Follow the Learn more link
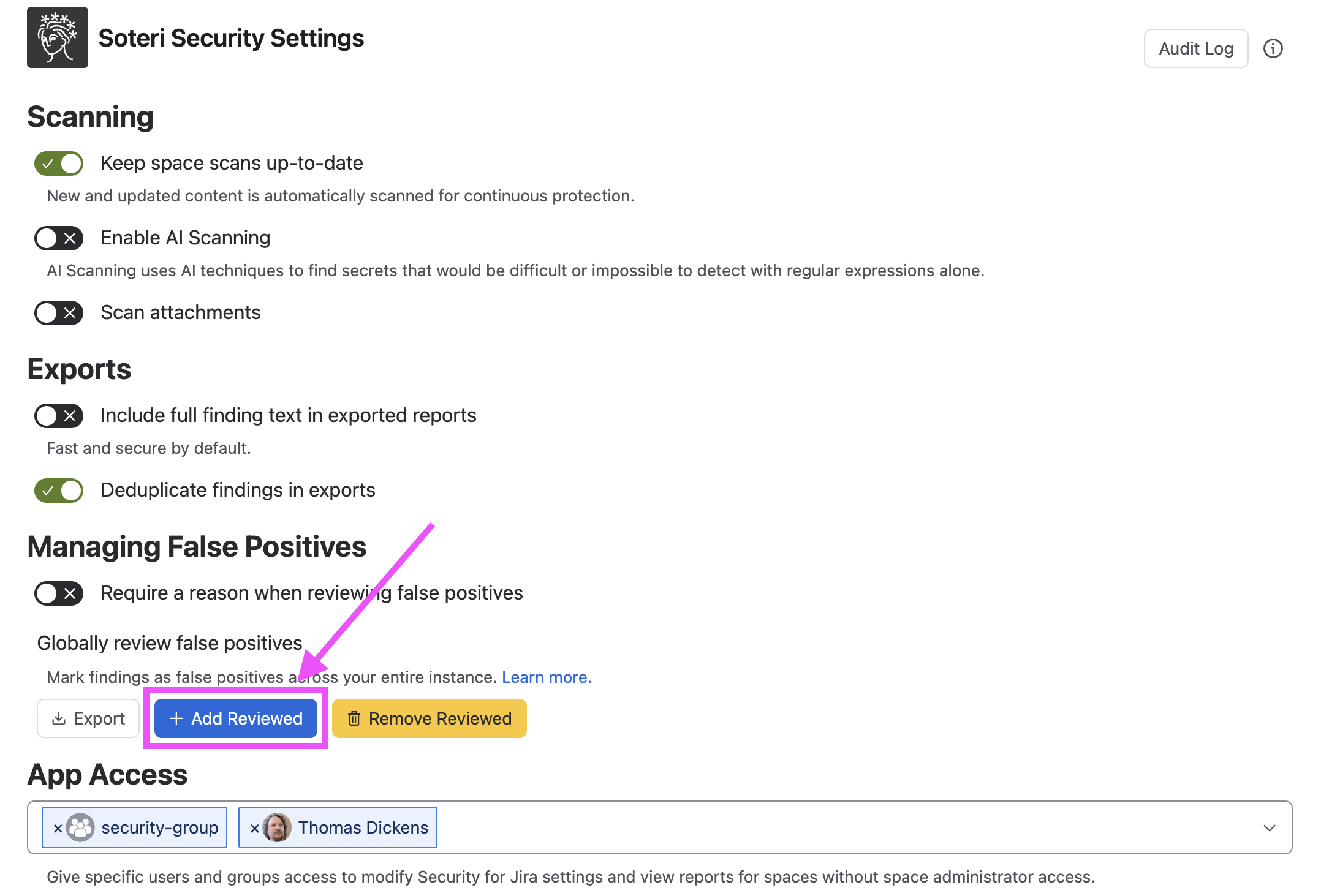1321x896 pixels. tap(547, 677)
